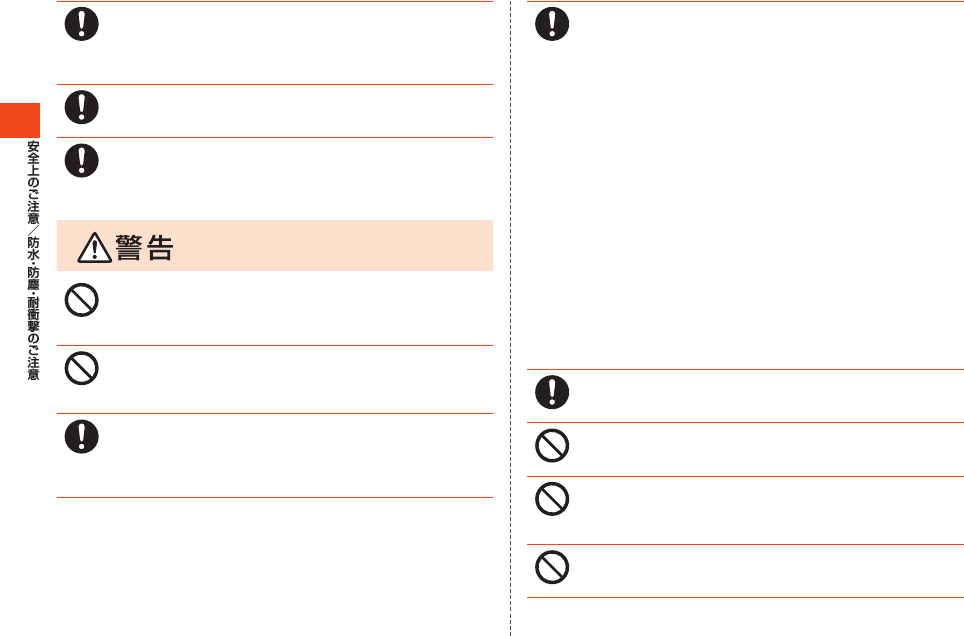Click the vertical 防水・防塵・耐衝撃のご注意 sidebar label

(x=33, y=308)
